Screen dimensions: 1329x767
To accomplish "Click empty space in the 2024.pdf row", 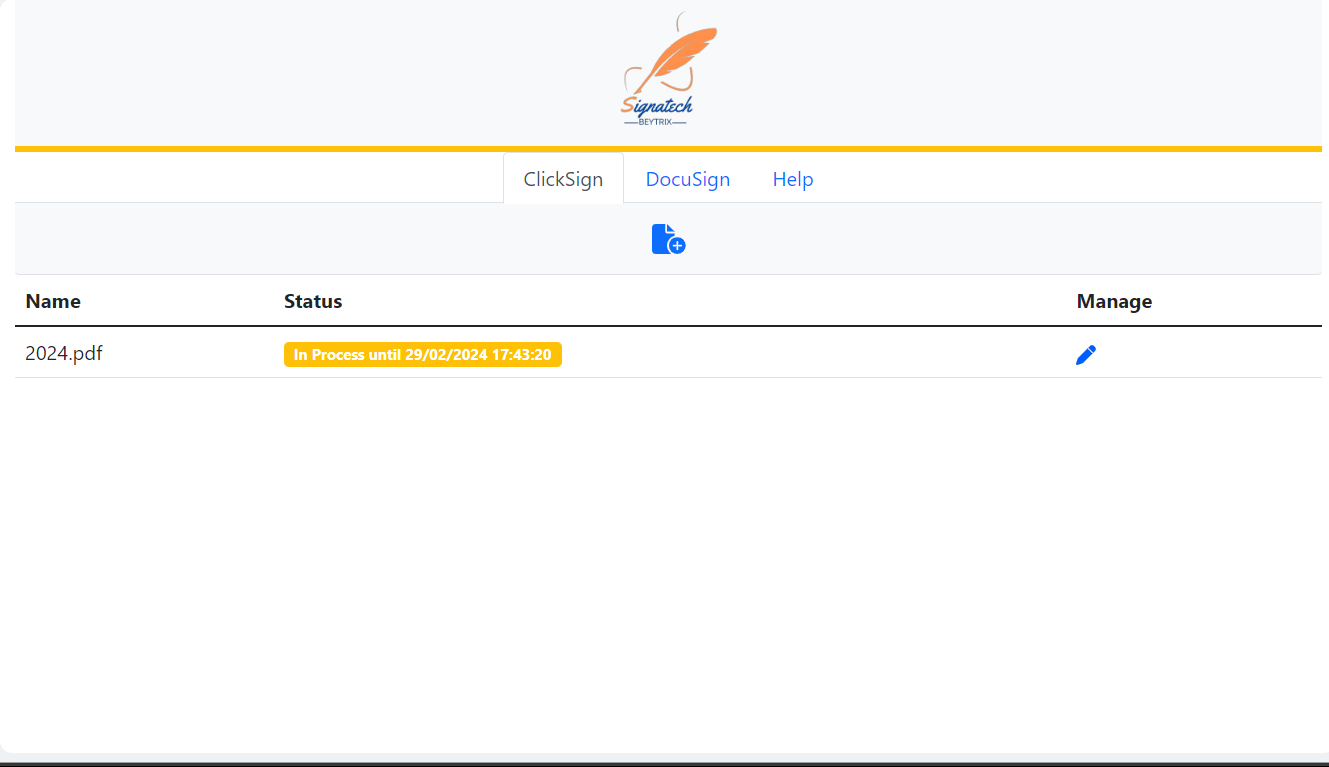I will pyautogui.click(x=800, y=354).
